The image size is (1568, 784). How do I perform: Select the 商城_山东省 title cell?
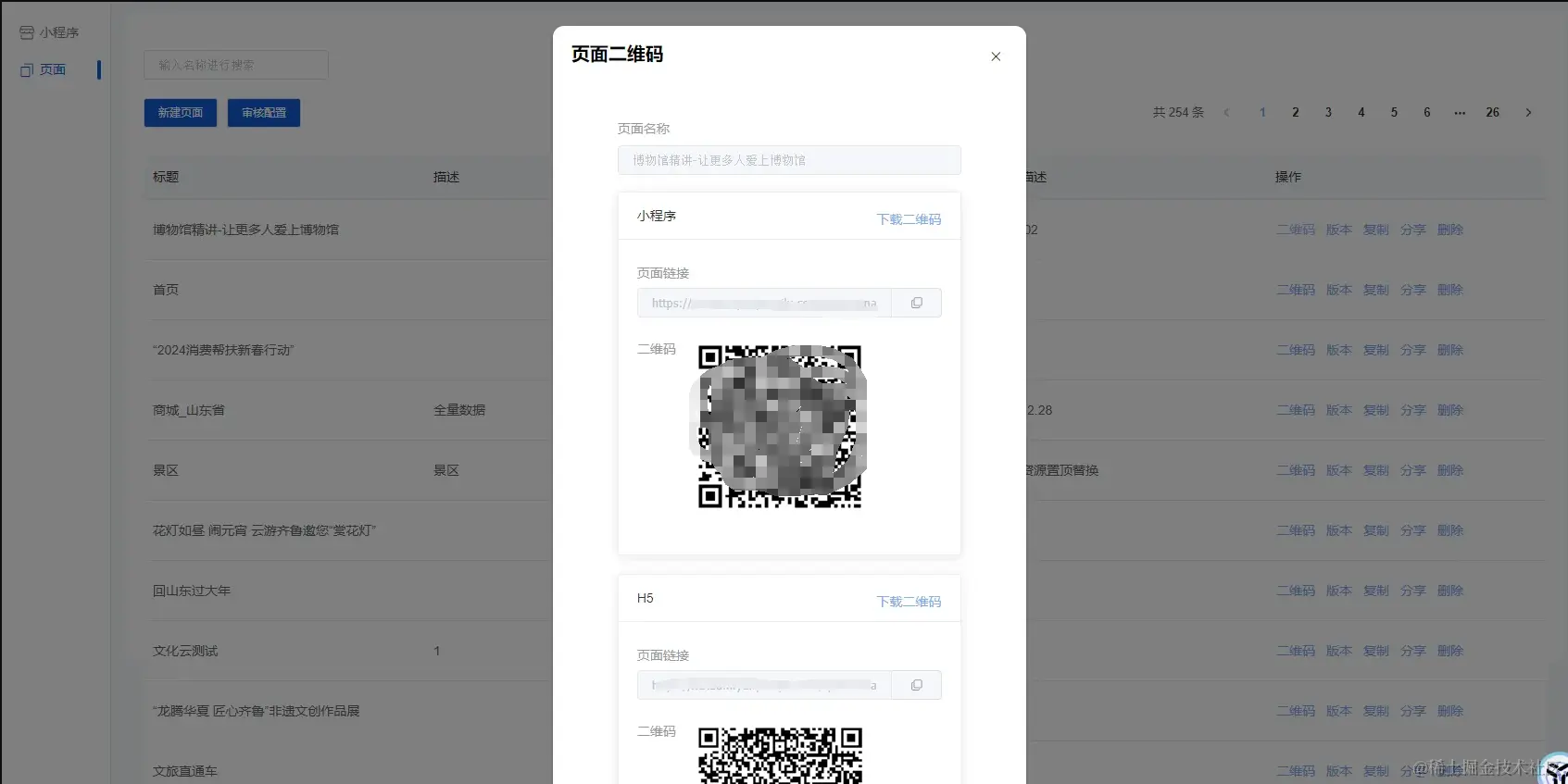coord(189,410)
